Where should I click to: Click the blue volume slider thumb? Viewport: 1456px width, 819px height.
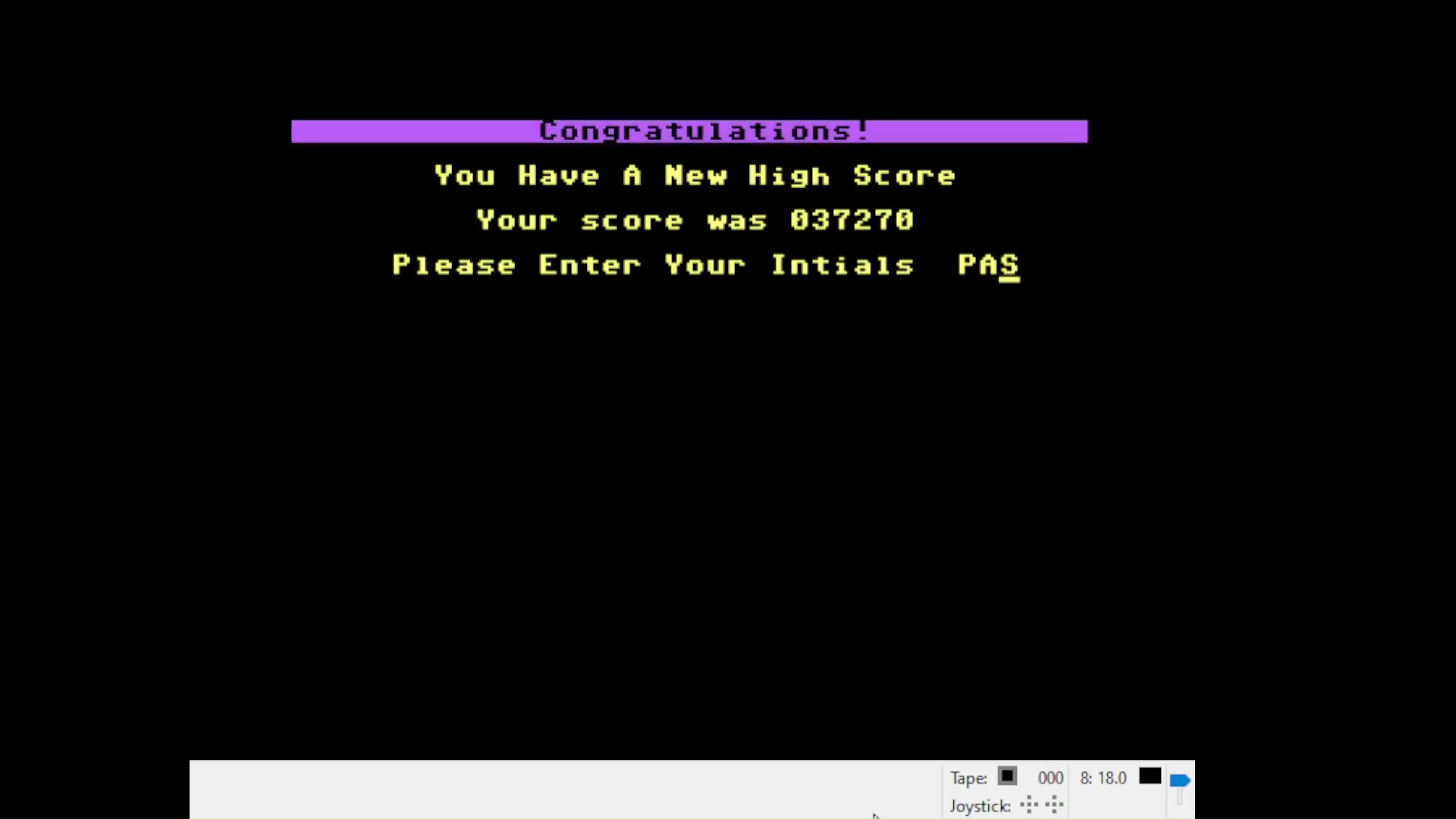pyautogui.click(x=1179, y=780)
